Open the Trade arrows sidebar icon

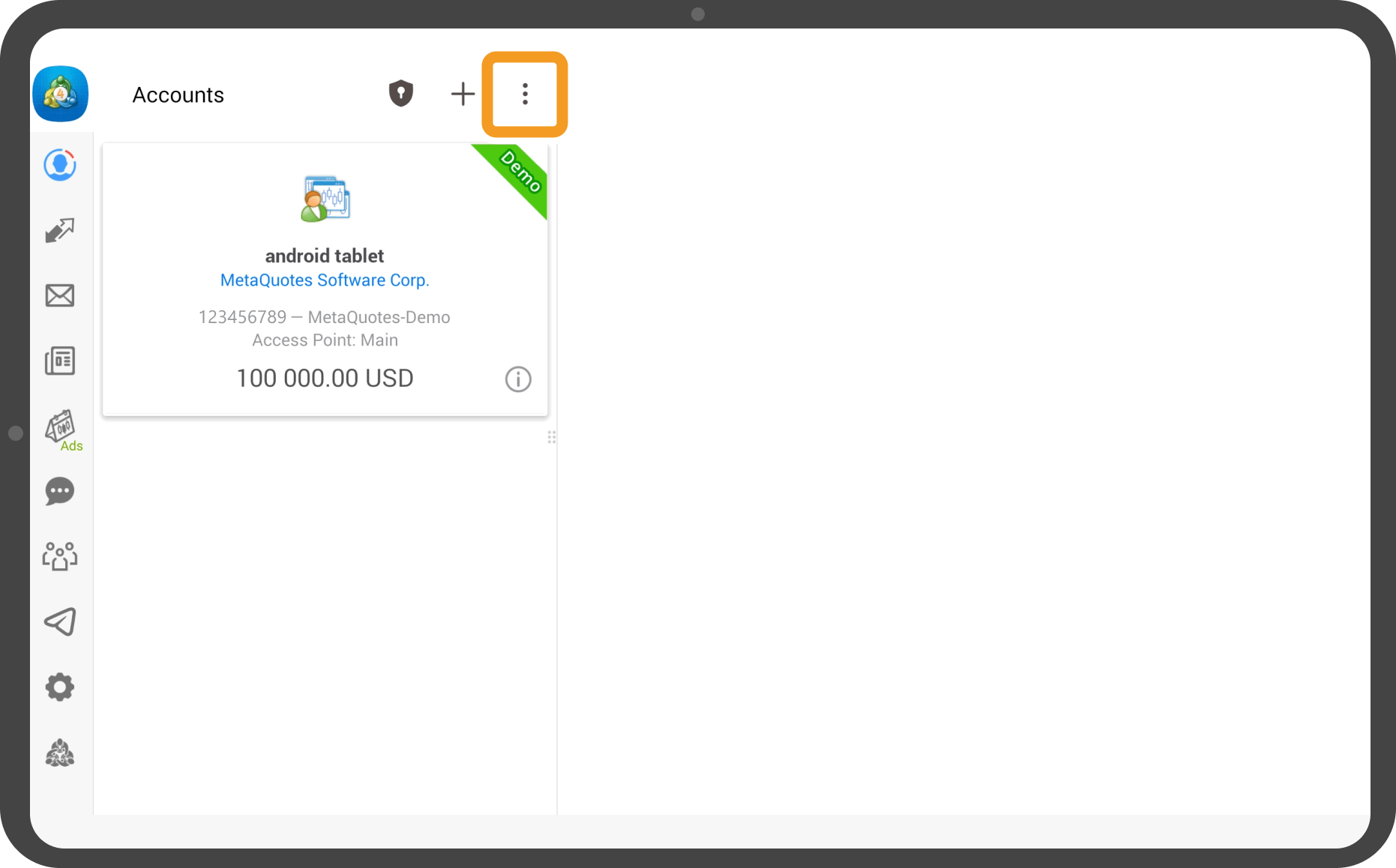coord(60,230)
